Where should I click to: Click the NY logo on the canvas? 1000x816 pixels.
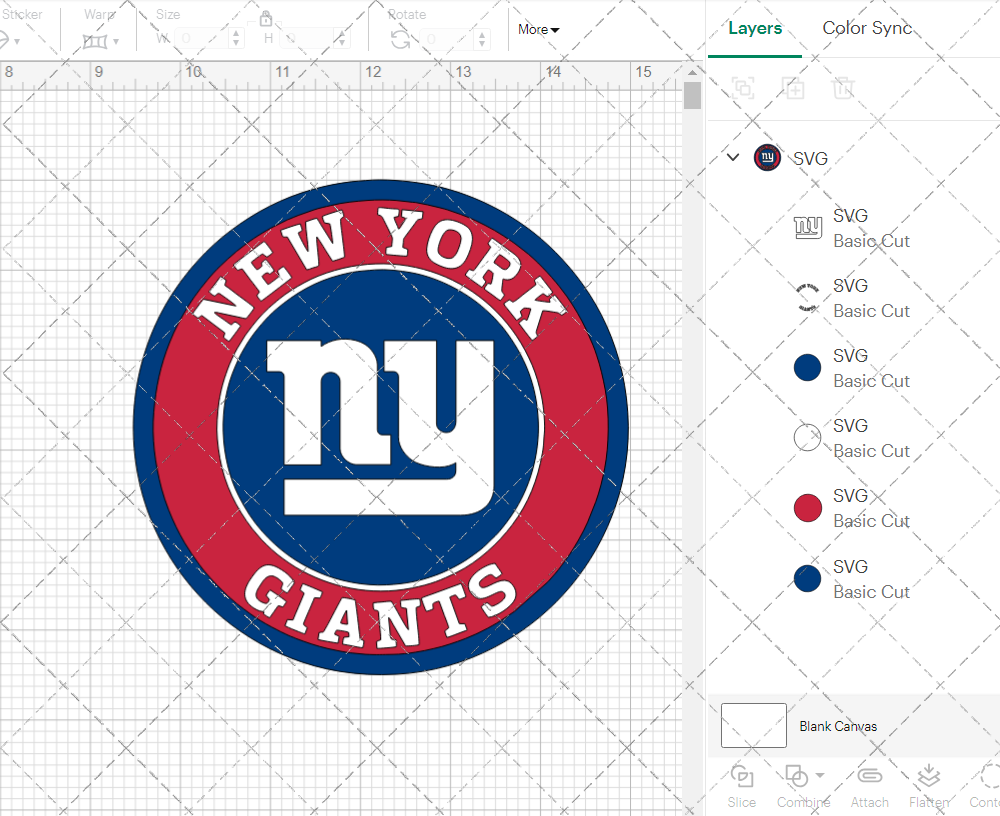(381, 427)
